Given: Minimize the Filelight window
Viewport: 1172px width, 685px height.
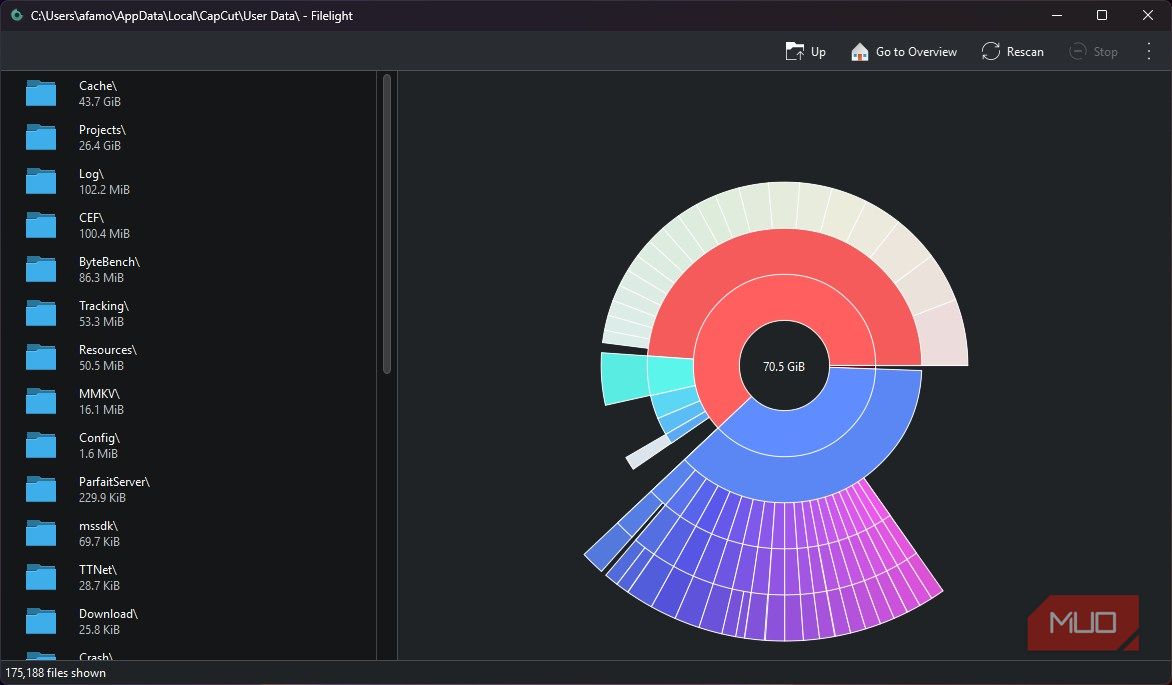Looking at the screenshot, I should [x=1057, y=15].
